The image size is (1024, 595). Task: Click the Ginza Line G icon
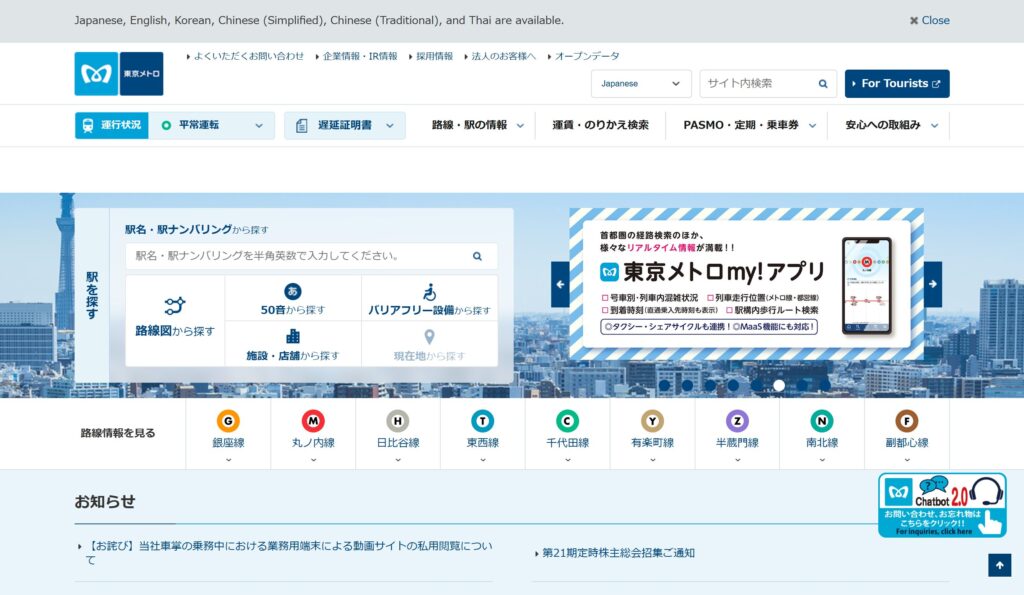[x=228, y=421]
